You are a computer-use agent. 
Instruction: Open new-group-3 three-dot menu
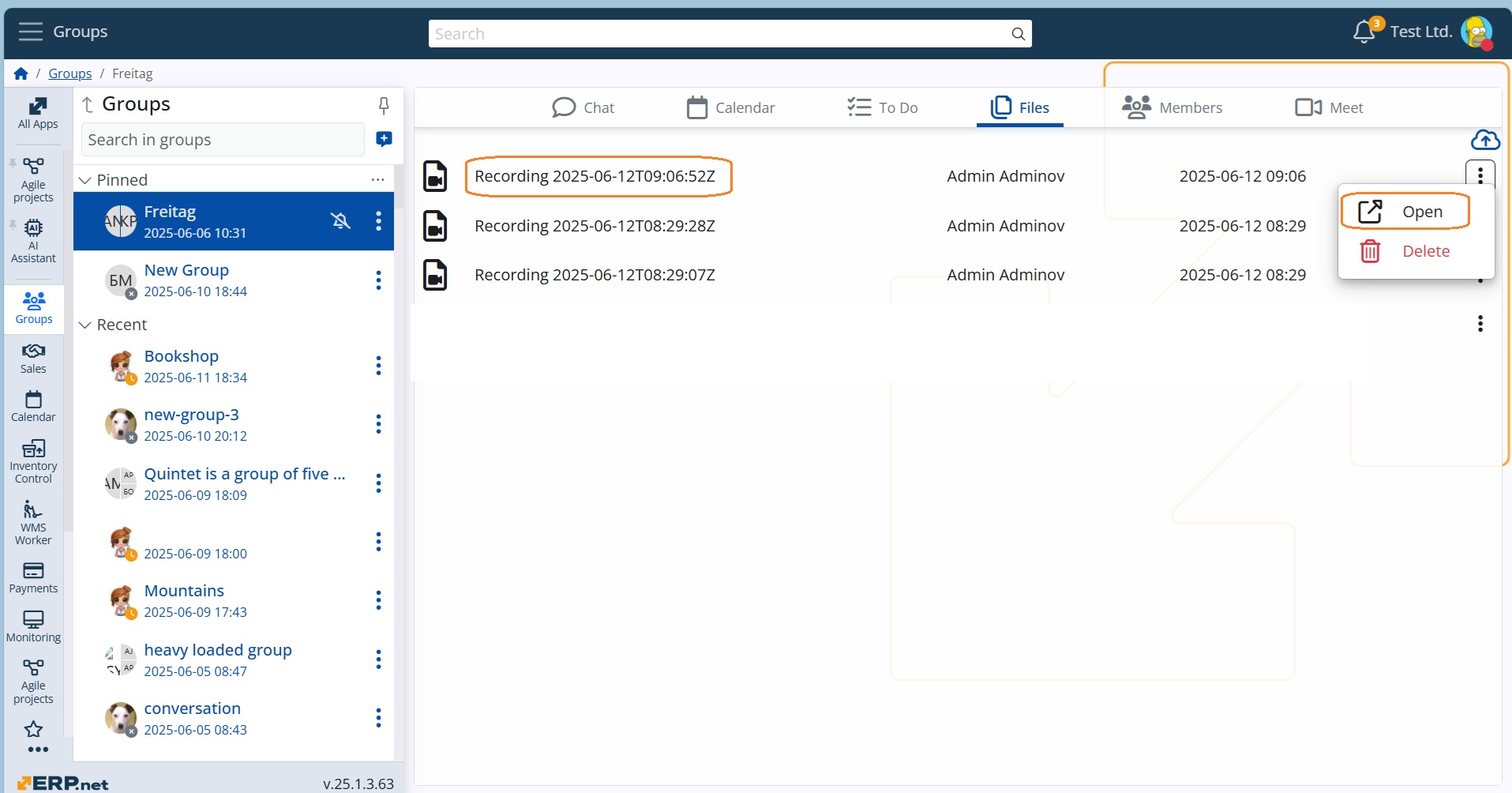[378, 424]
